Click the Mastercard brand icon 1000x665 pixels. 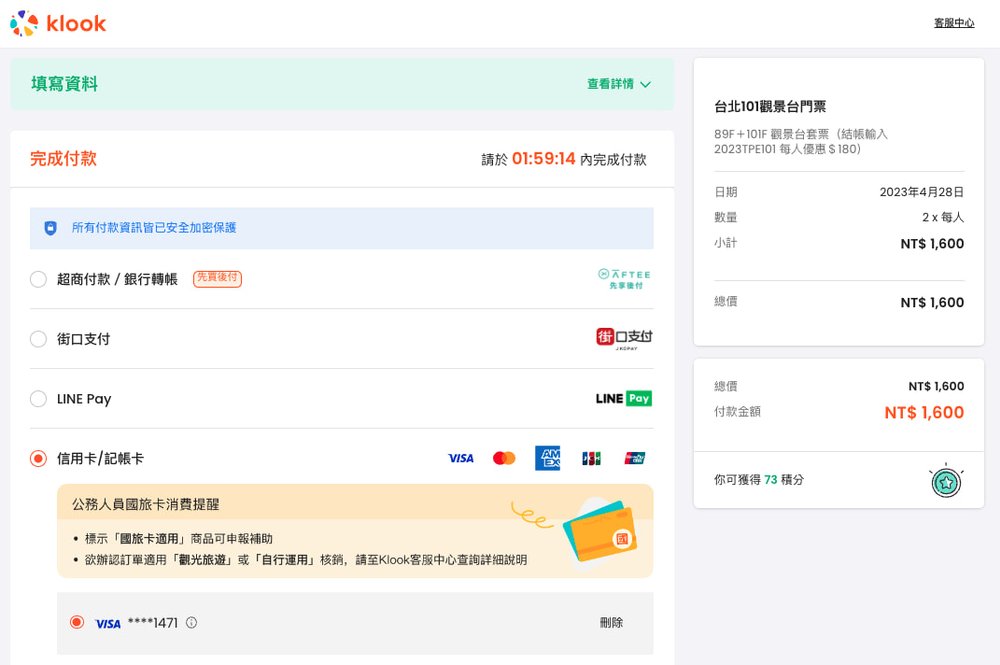[x=504, y=457]
